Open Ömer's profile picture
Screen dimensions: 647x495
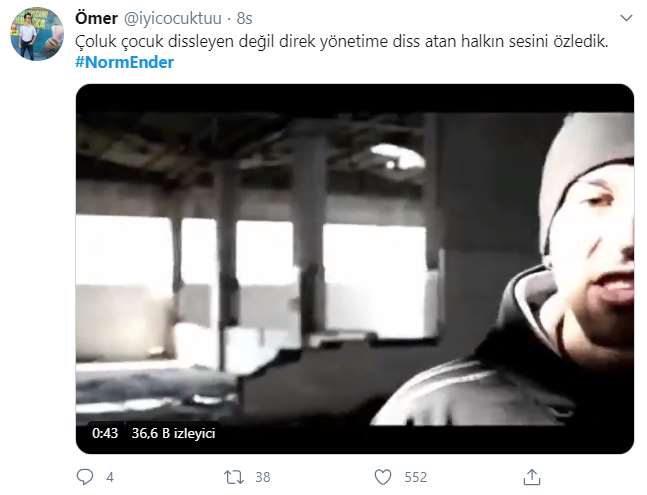pyautogui.click(x=37, y=34)
